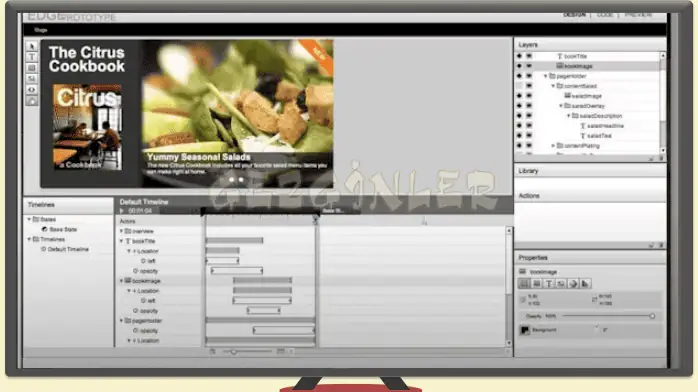Click the Citrus book cover image on stage

pyautogui.click(x=87, y=127)
